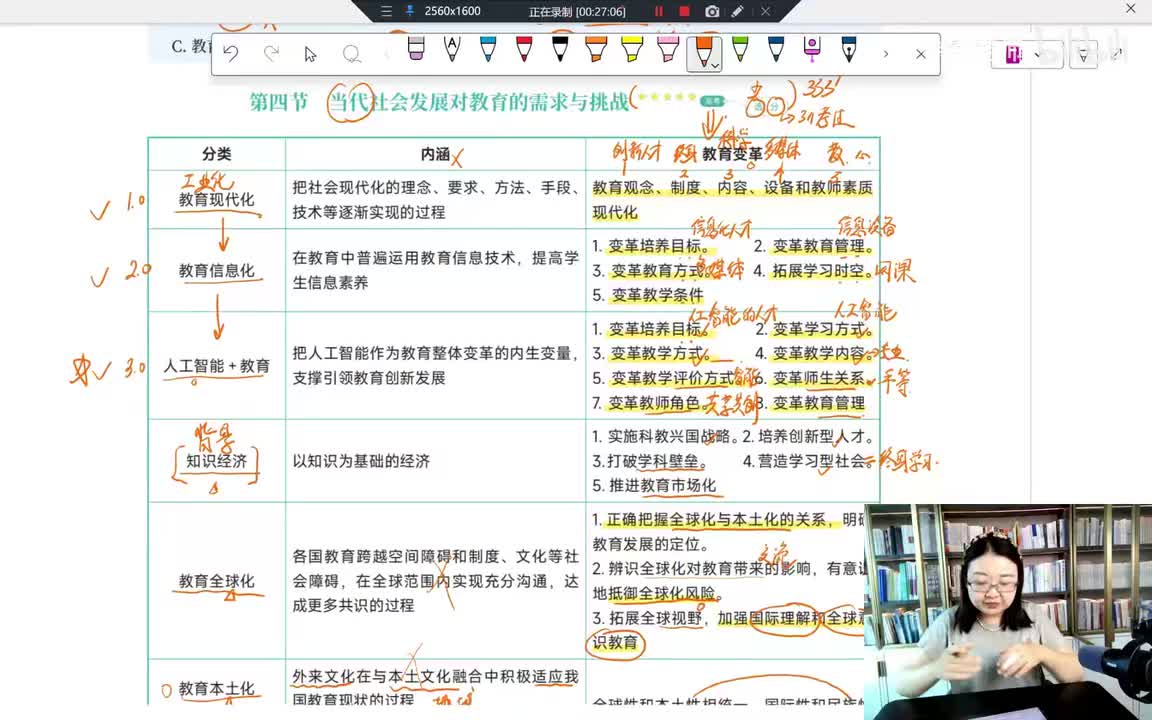Choose the orange highlighter
Image resolution: width=1152 pixels, height=720 pixels.
596,49
